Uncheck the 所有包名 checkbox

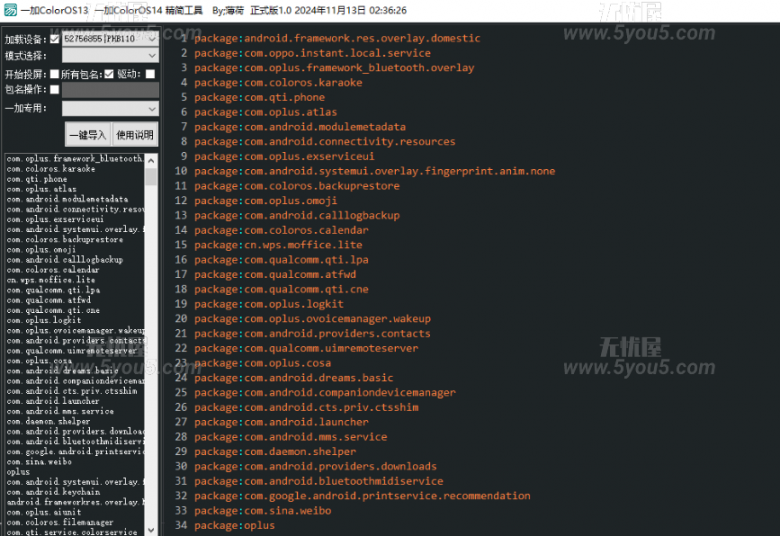coord(109,74)
